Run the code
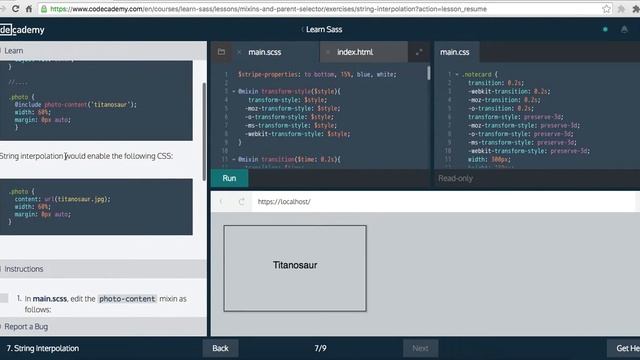640x360 pixels. [229, 178]
